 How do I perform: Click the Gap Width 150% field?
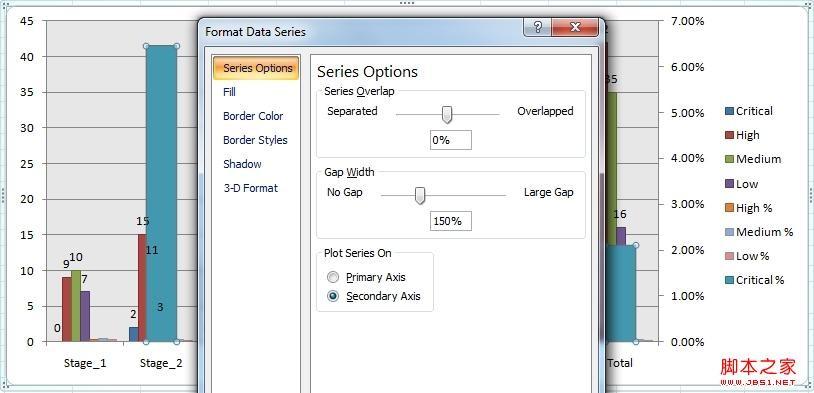451,221
